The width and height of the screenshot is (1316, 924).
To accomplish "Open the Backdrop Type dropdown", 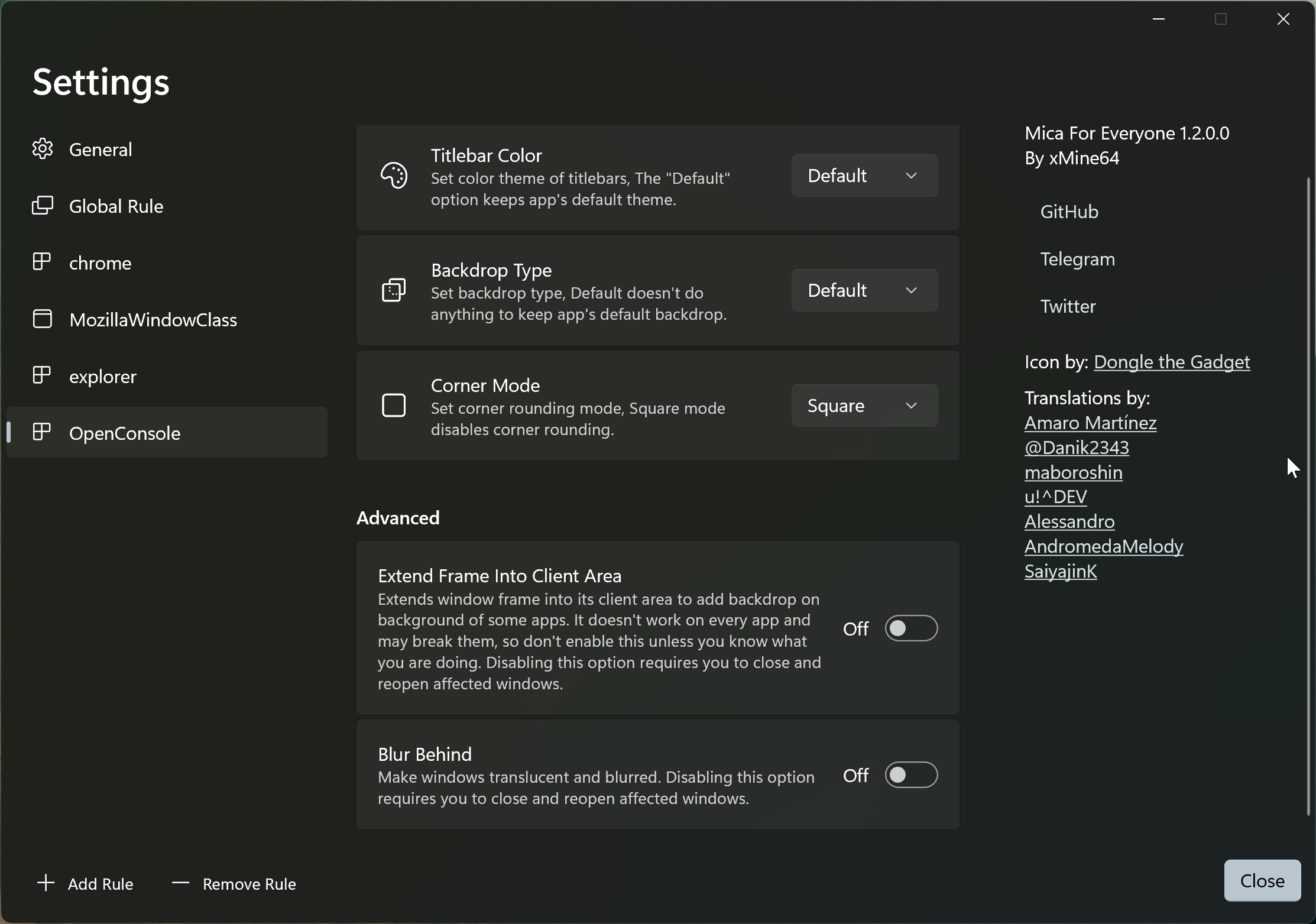I will coord(864,290).
